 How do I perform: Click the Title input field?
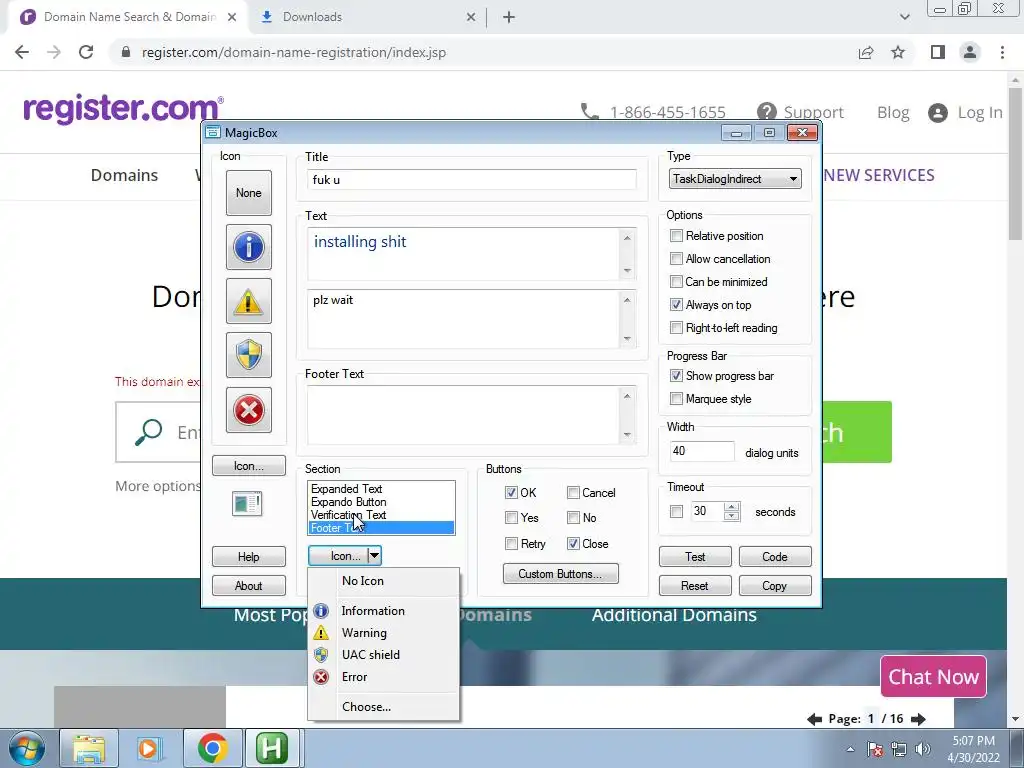click(472, 180)
